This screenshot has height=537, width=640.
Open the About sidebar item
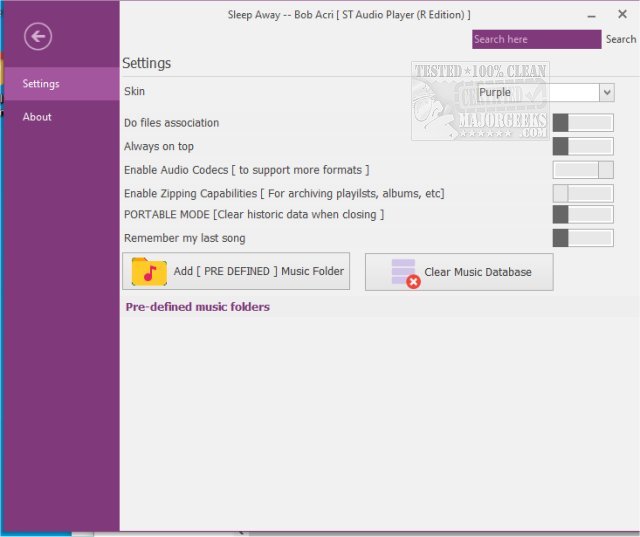point(60,117)
